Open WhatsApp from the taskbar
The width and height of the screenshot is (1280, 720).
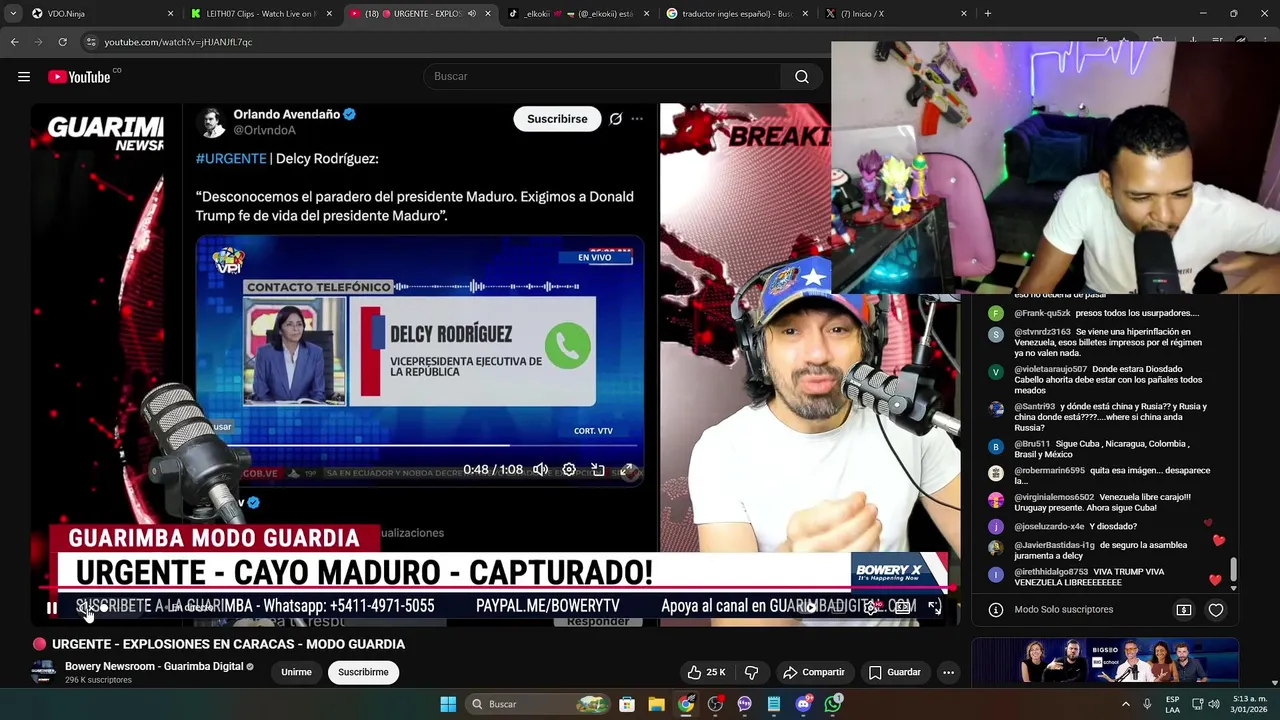coord(833,704)
